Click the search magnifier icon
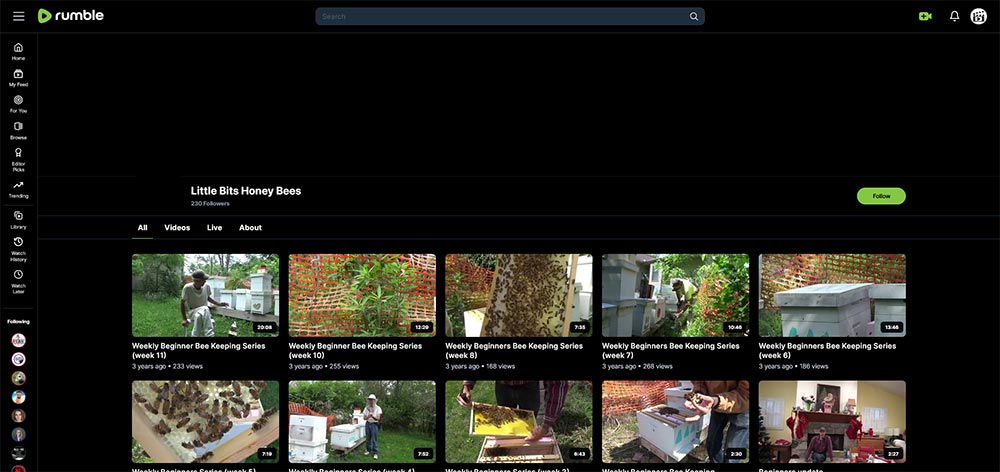 694,17
